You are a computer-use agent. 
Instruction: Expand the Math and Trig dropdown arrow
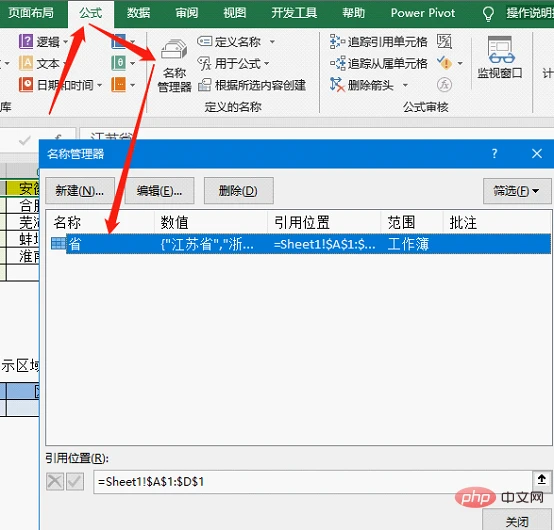[x=132, y=64]
